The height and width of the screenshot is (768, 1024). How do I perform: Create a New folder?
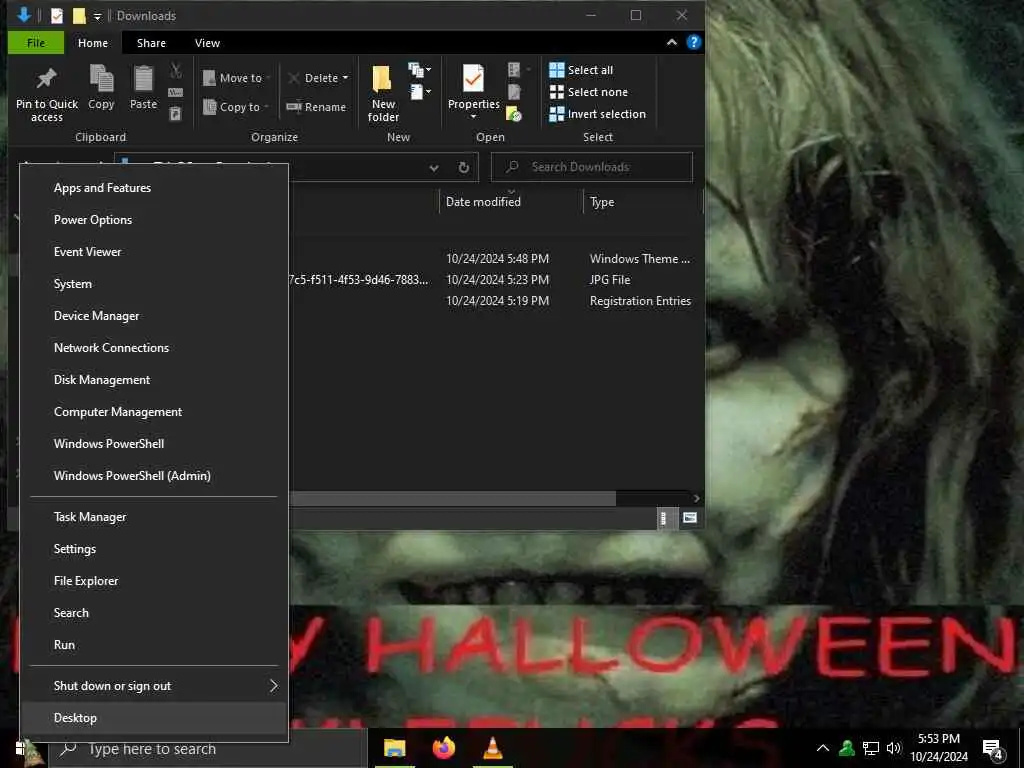[383, 93]
